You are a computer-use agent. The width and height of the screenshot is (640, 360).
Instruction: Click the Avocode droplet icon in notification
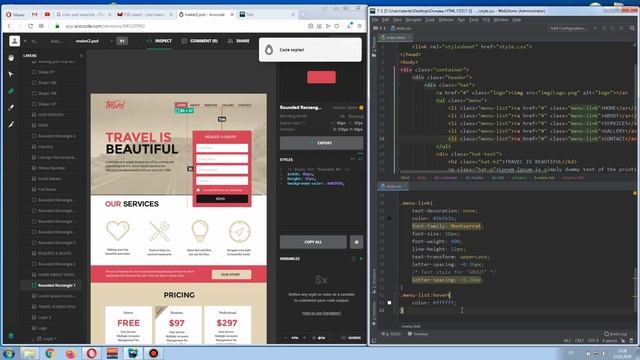(x=269, y=50)
